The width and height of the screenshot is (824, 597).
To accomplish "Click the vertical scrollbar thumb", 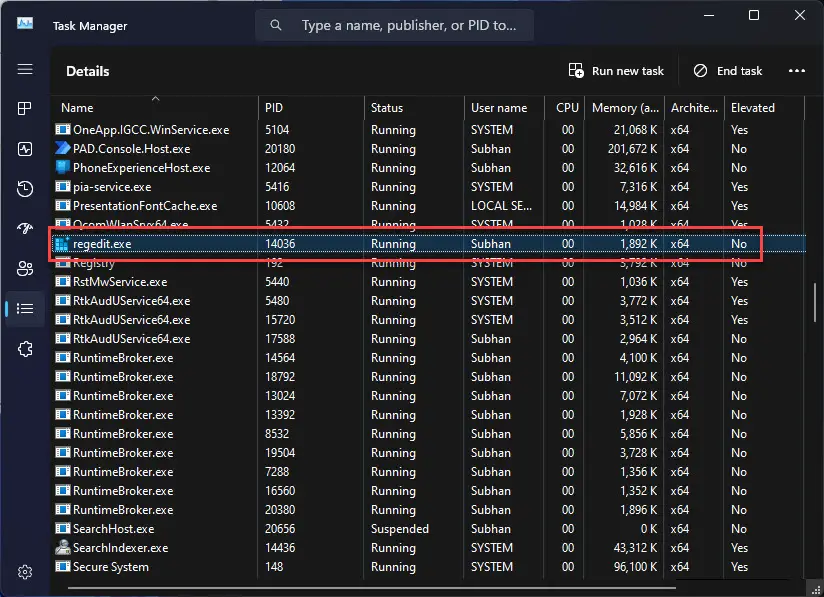I will pyautogui.click(x=815, y=304).
